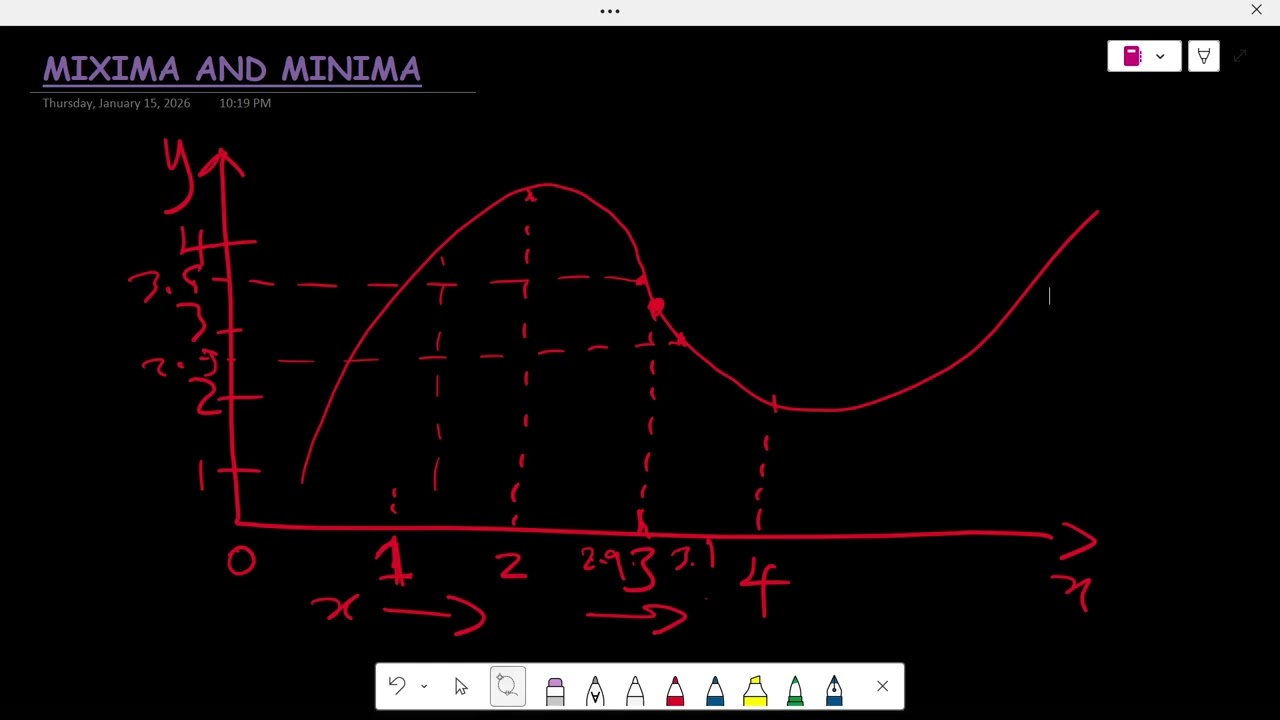Pick the dark blue pen
This screenshot has height=720, width=1280.
click(x=715, y=690)
